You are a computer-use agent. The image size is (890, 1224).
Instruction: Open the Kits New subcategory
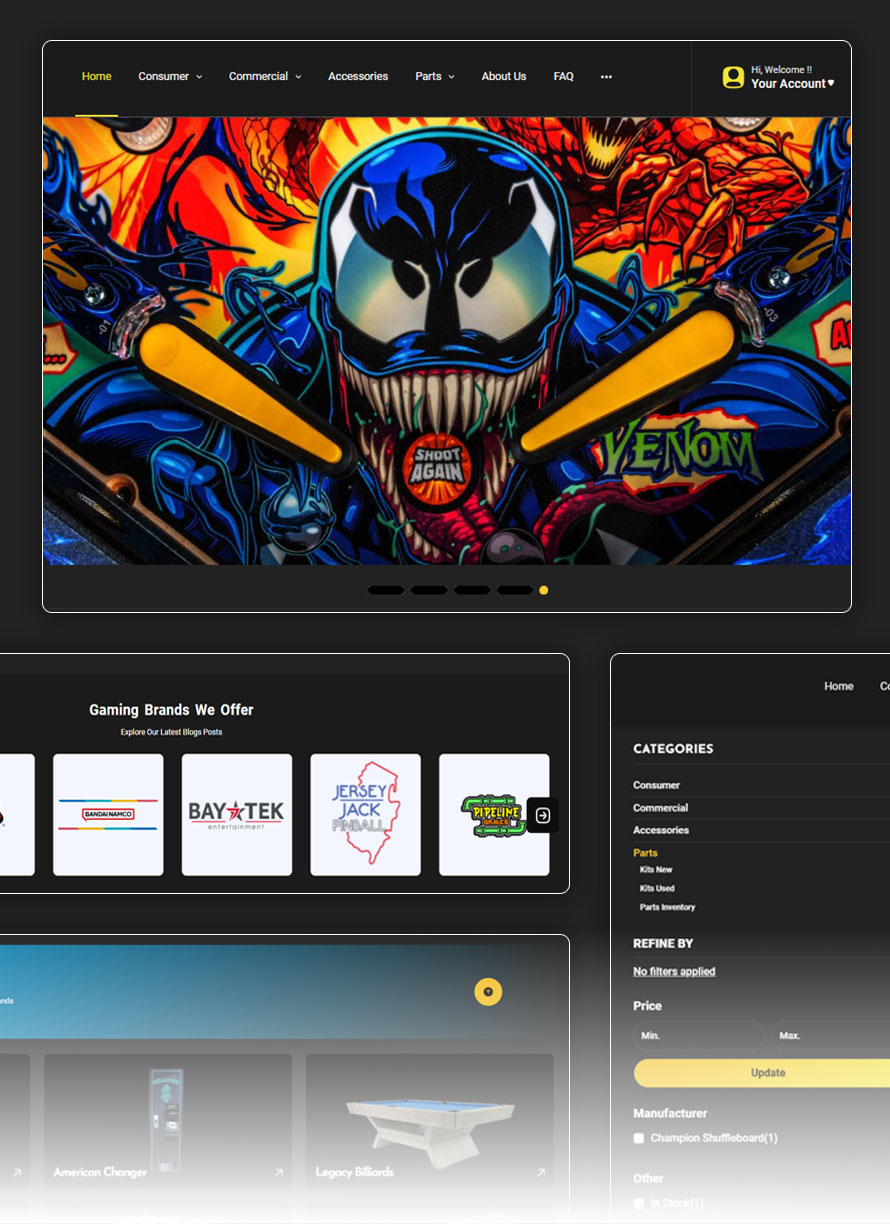click(x=656, y=870)
